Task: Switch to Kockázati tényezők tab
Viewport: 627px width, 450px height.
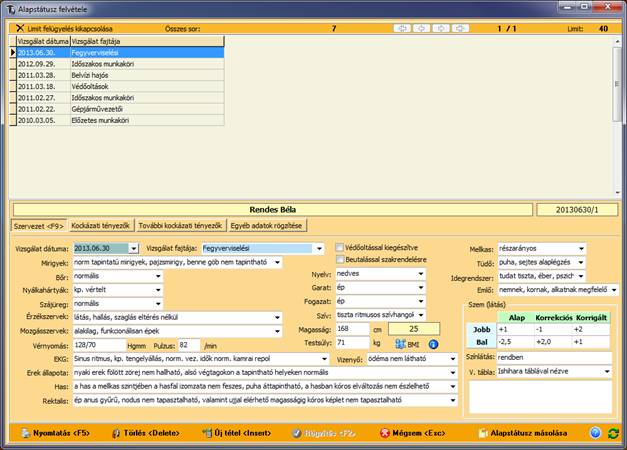Action: [100, 226]
